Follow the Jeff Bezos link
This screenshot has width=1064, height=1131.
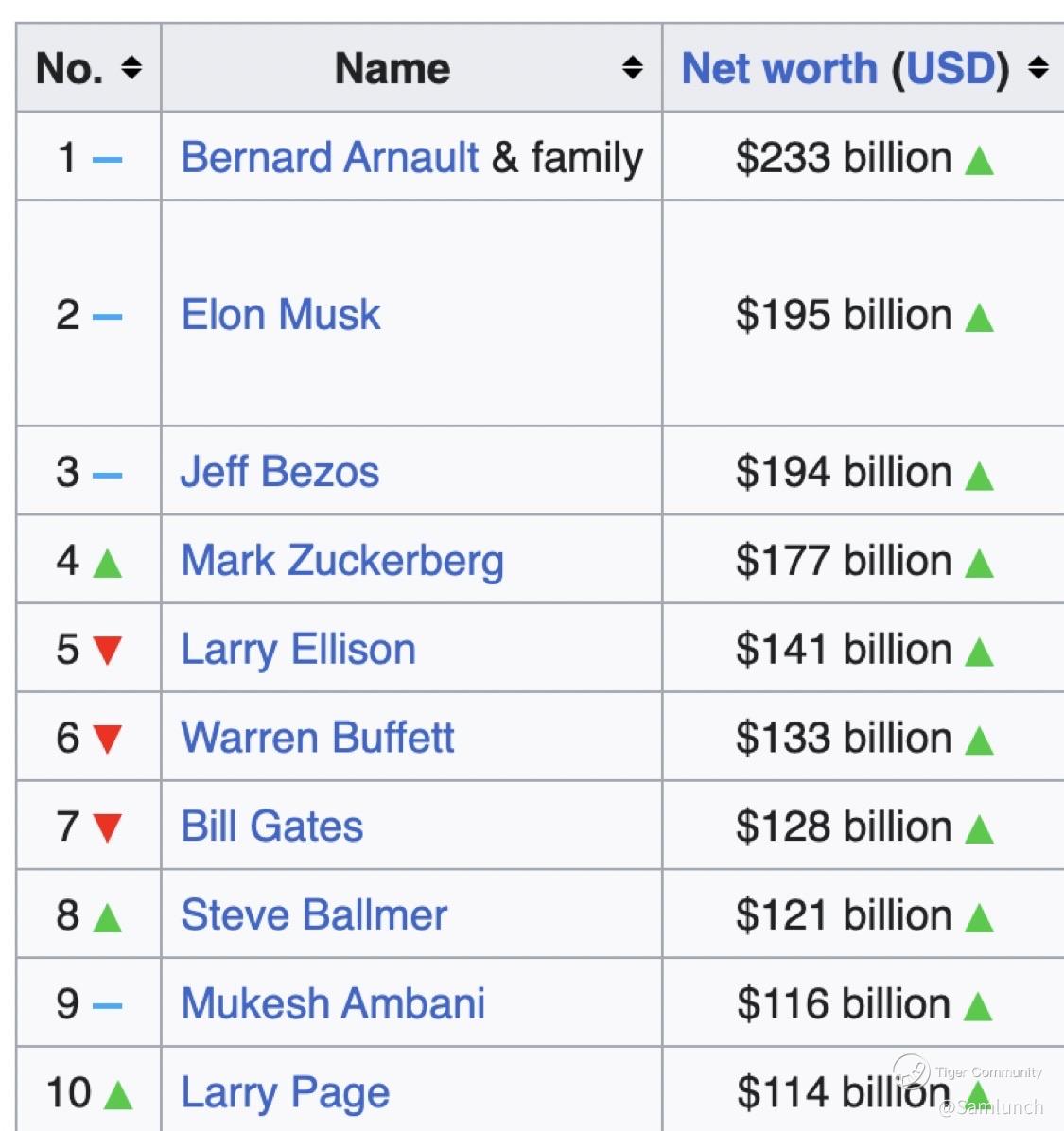point(280,472)
